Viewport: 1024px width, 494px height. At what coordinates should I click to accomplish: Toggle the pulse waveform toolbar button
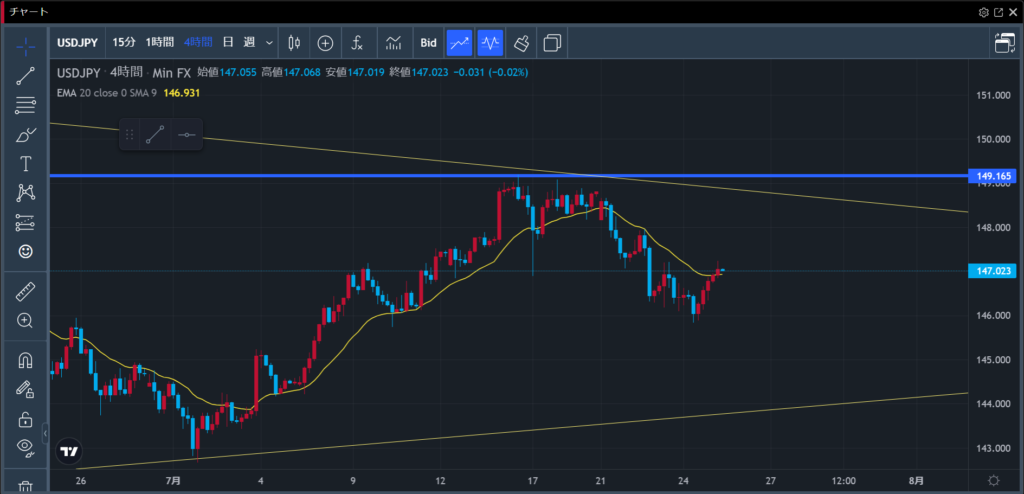(490, 43)
